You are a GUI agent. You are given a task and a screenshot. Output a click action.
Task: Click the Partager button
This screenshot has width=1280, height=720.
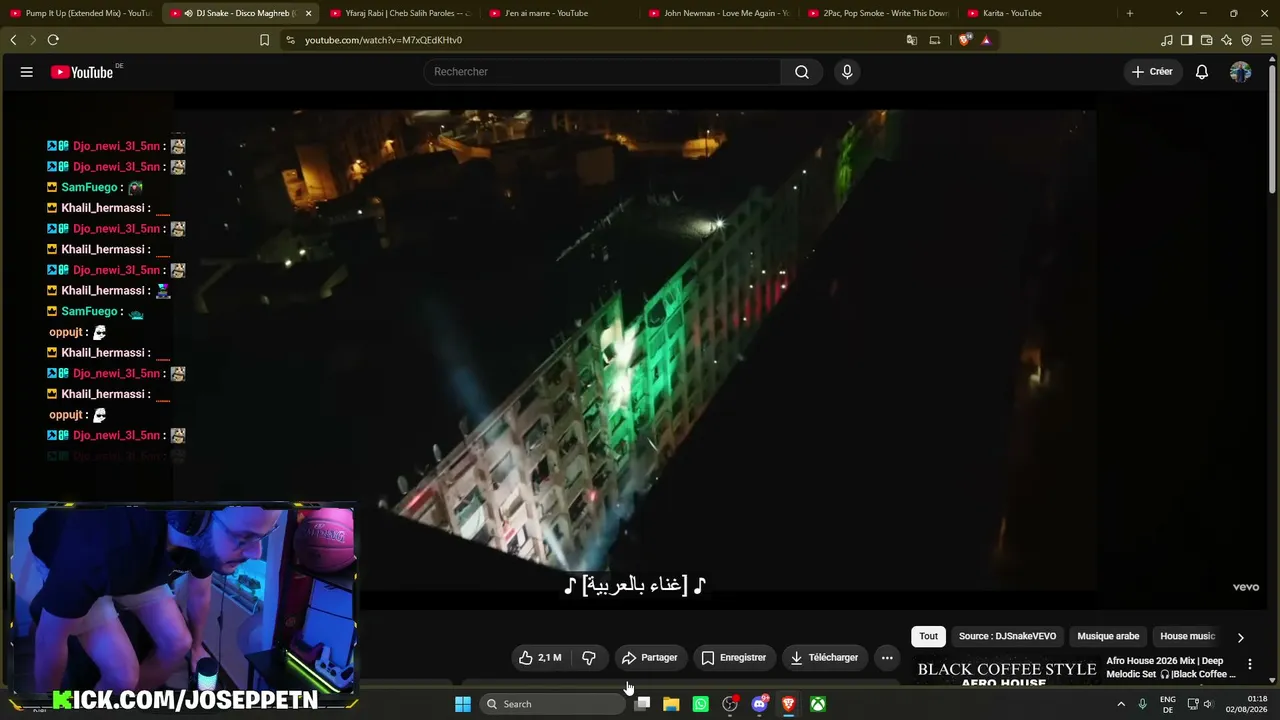(x=650, y=658)
